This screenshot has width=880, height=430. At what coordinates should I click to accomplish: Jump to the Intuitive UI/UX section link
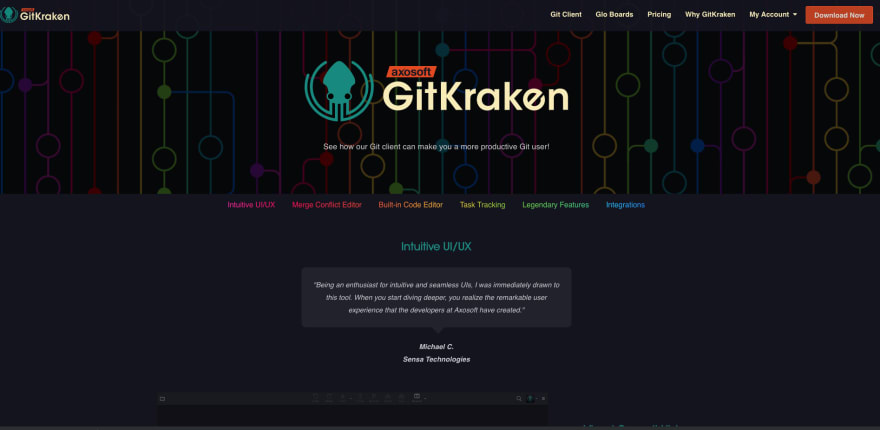pyautogui.click(x=251, y=205)
